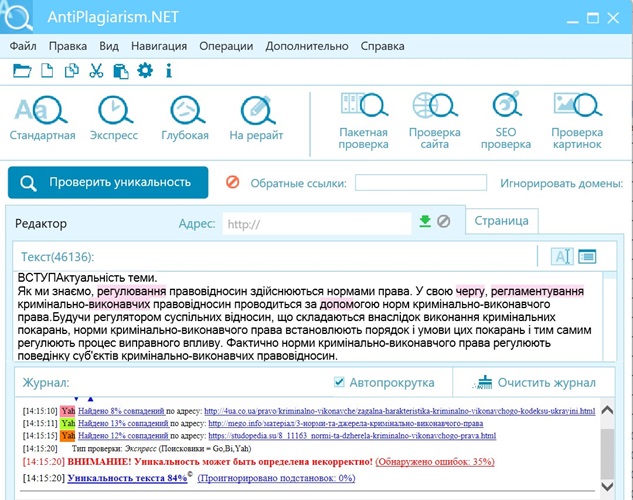633x500 pixels.
Task: Open the Вид menu
Action: (x=109, y=46)
